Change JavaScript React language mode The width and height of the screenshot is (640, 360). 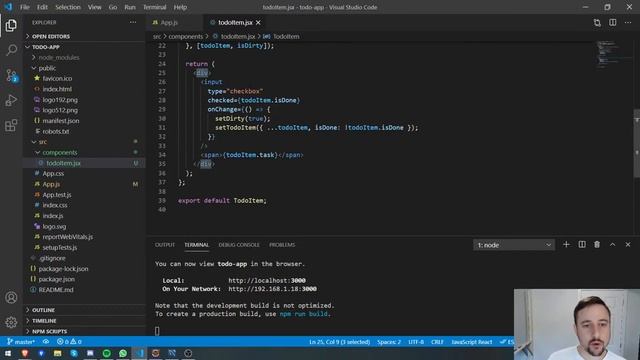coord(472,342)
